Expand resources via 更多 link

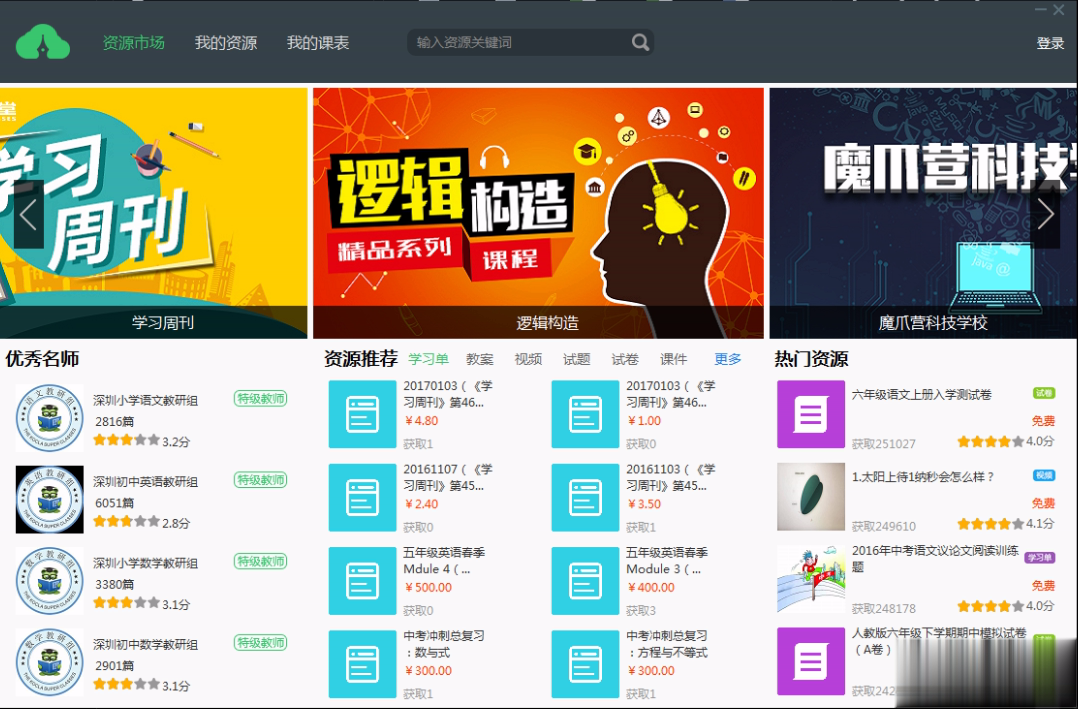(727, 359)
